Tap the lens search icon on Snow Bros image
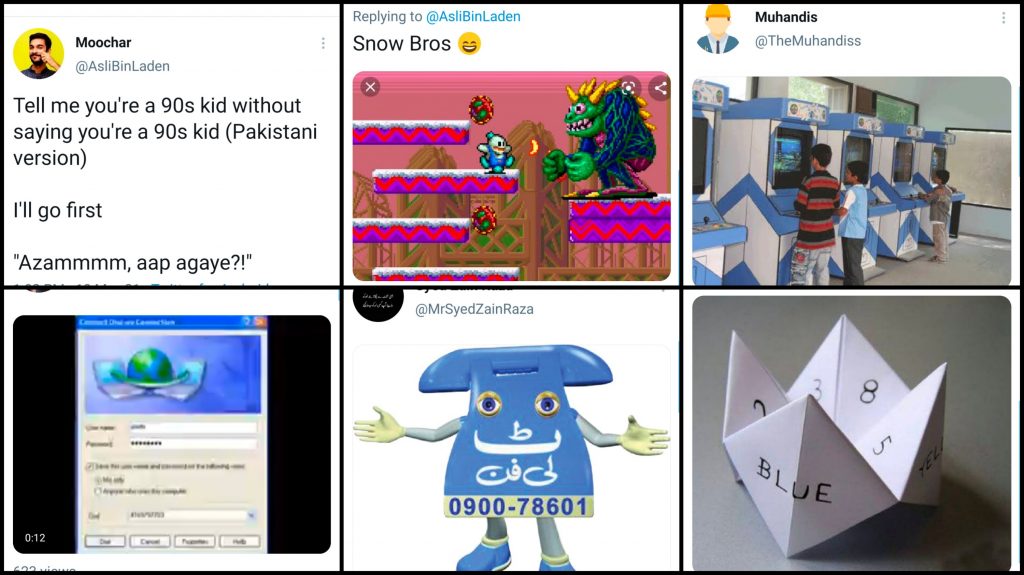The image size is (1024, 575). coord(628,88)
